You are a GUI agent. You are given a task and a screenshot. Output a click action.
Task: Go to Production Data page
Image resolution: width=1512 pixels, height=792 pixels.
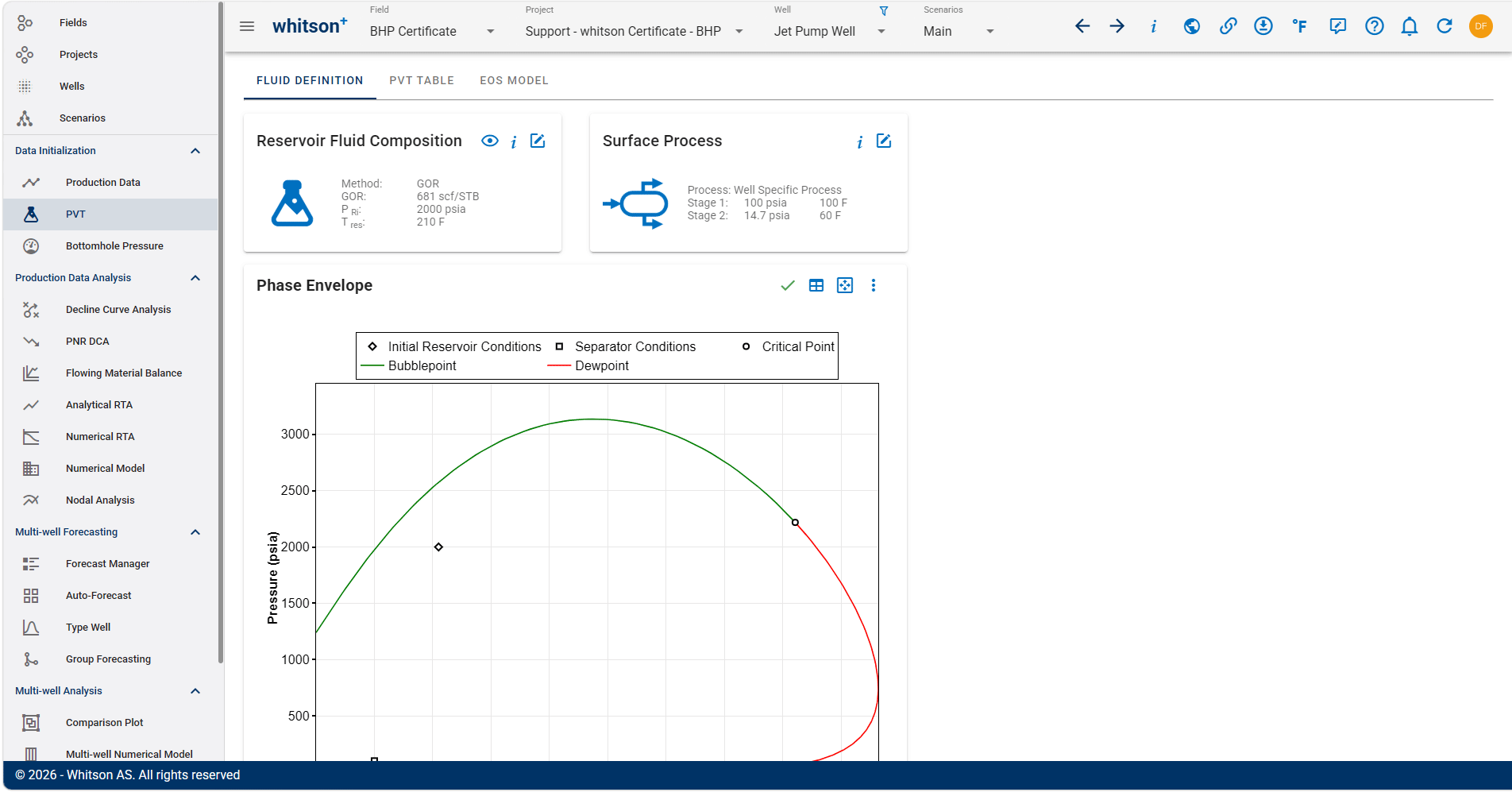coord(110,183)
